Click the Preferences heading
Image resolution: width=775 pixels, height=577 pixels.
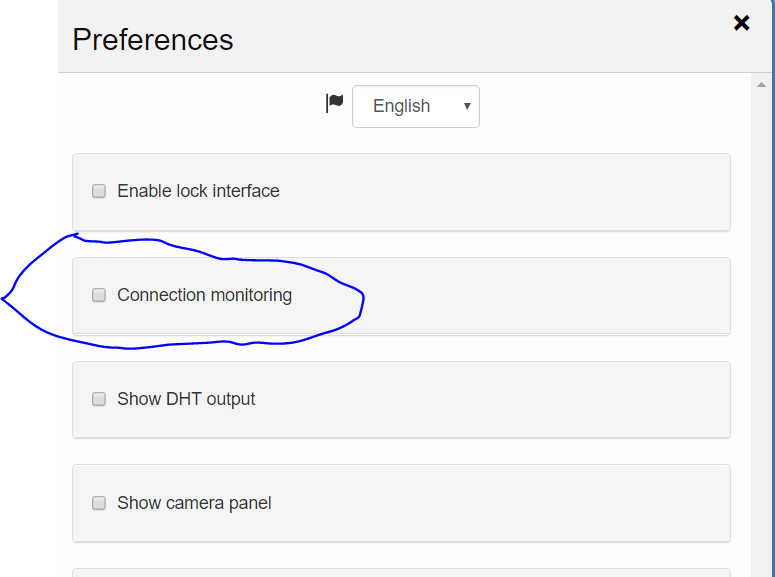click(153, 40)
